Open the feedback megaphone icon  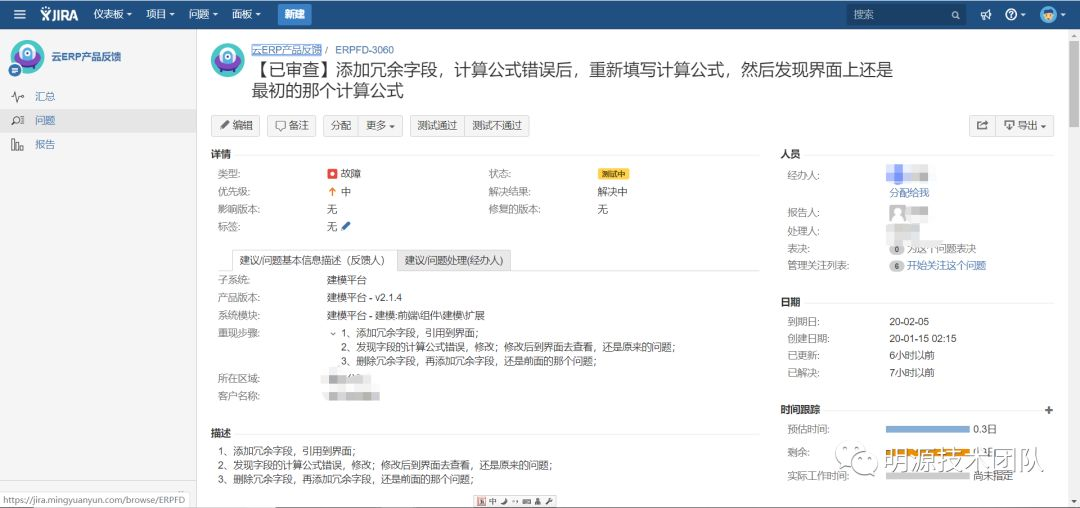tap(986, 14)
